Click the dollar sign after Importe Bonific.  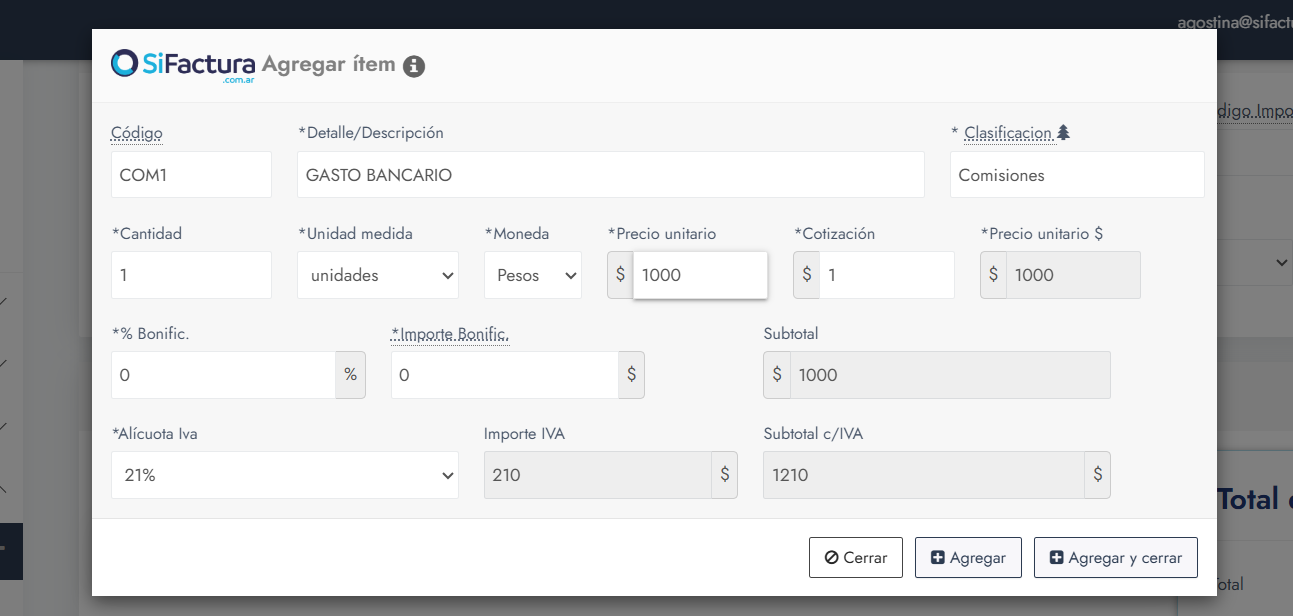pos(631,375)
